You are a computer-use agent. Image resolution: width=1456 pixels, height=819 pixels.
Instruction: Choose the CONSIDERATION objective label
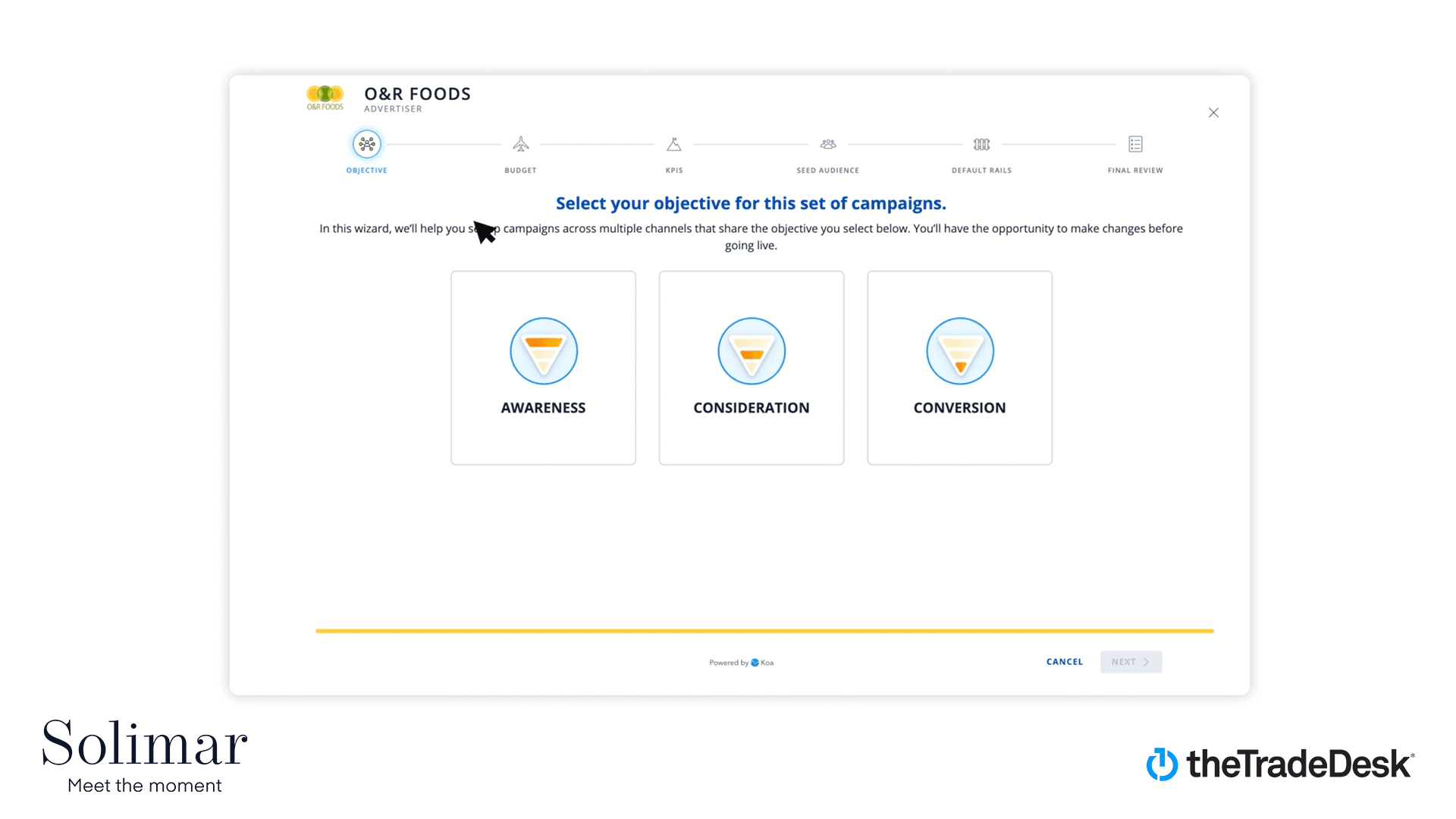coord(752,408)
